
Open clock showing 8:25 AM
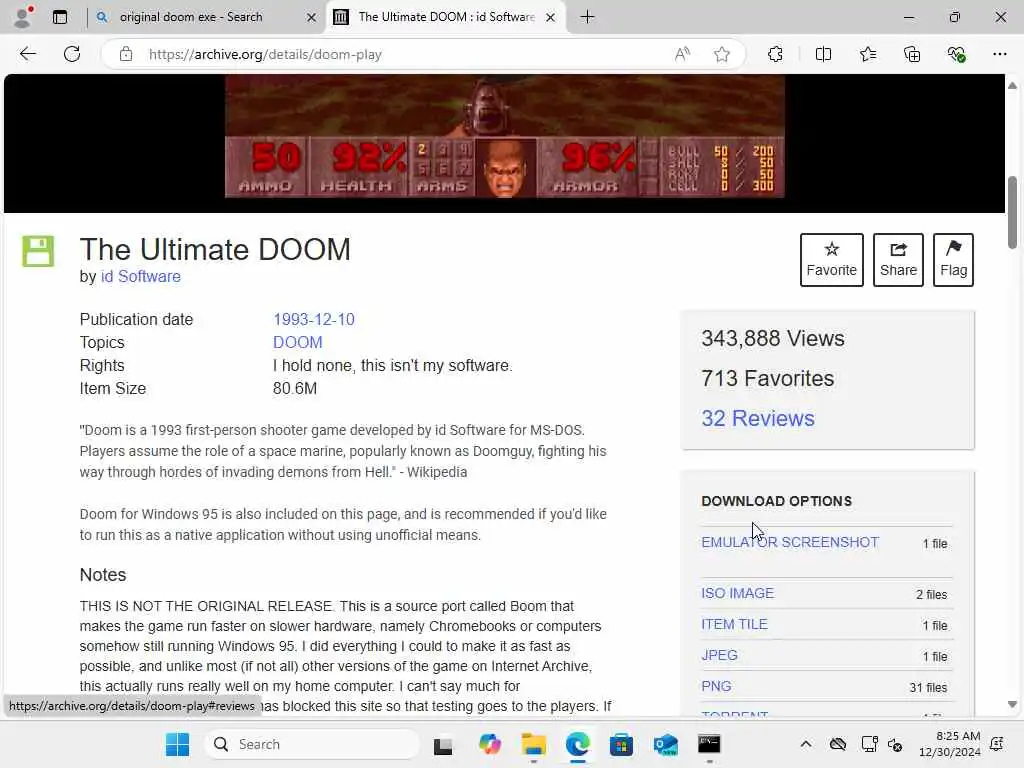(949, 744)
